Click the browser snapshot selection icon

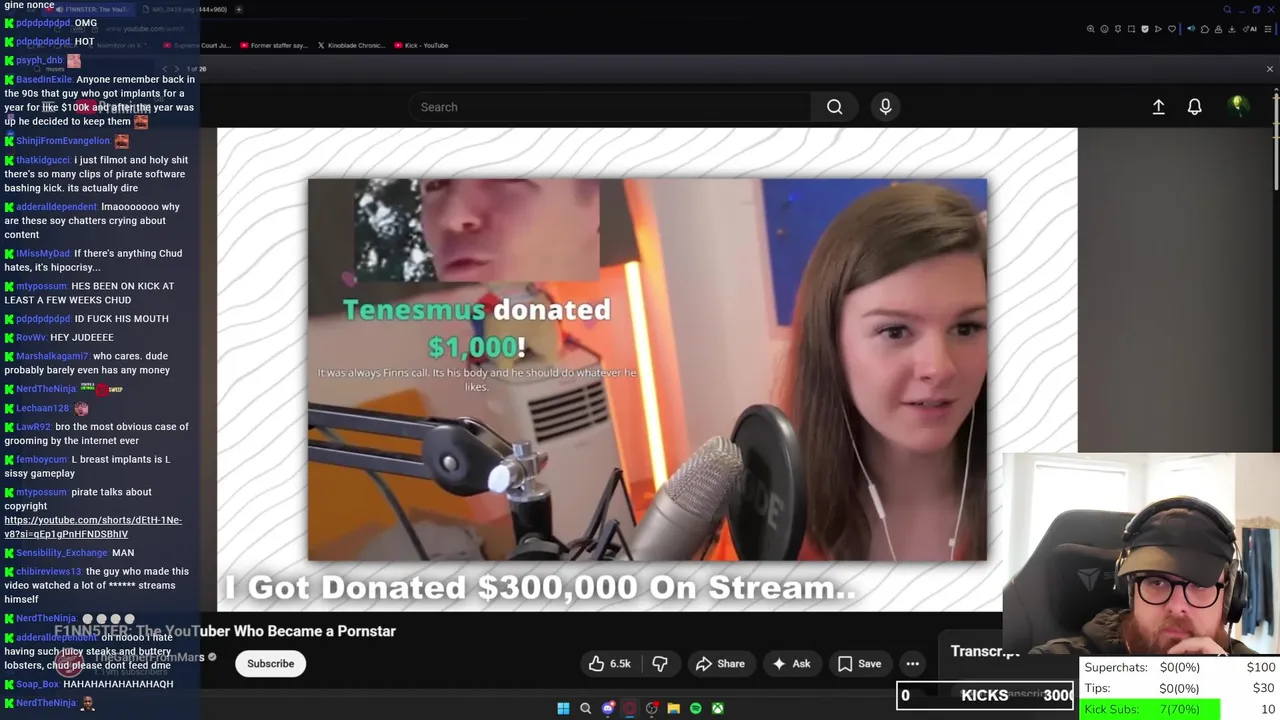1131,29
